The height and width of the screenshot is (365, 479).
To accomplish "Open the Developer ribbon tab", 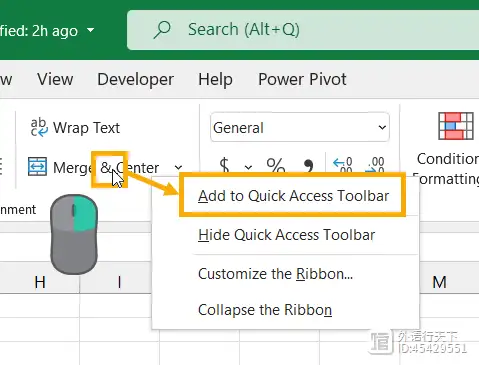I will click(135, 79).
